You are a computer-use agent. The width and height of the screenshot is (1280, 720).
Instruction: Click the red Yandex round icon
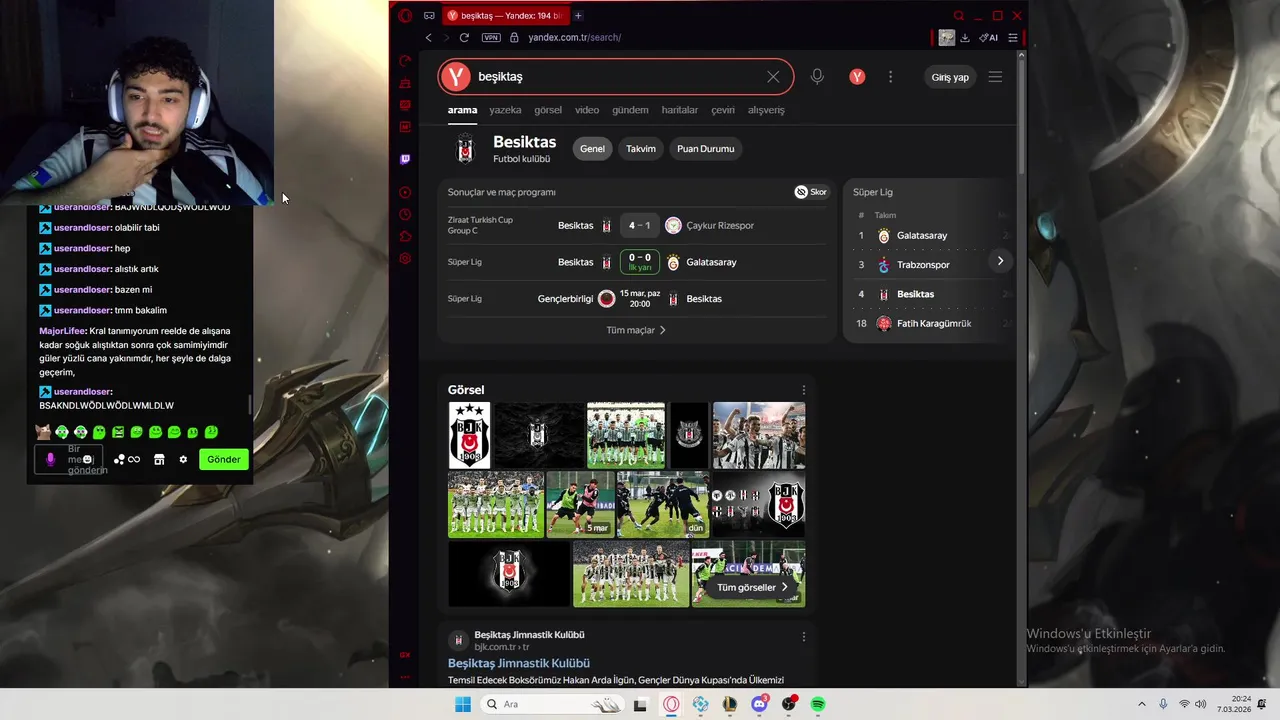[x=857, y=77]
